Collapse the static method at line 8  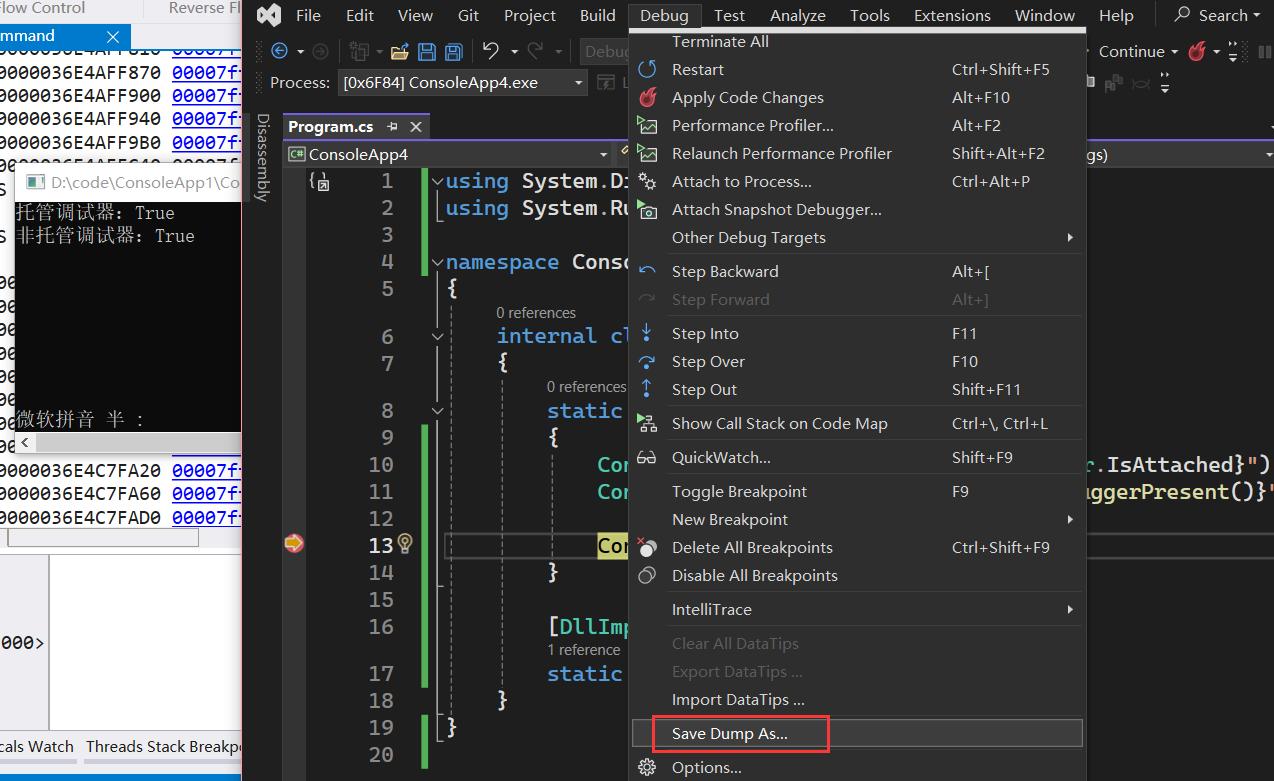click(x=437, y=411)
